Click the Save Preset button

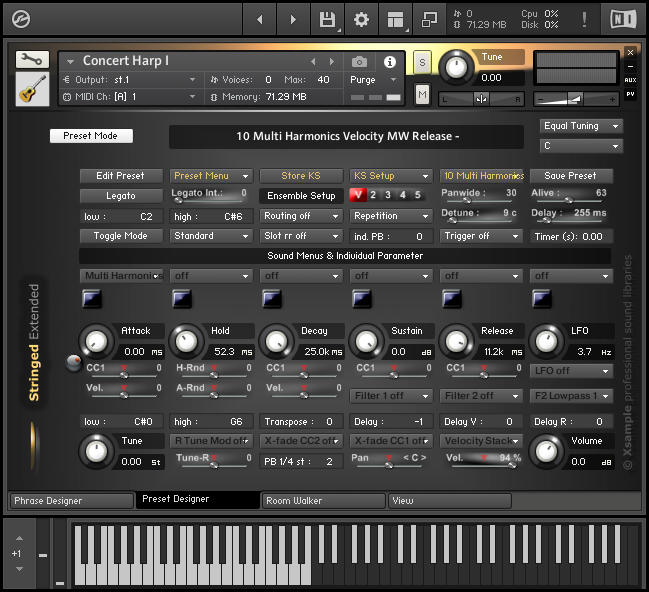coord(571,176)
